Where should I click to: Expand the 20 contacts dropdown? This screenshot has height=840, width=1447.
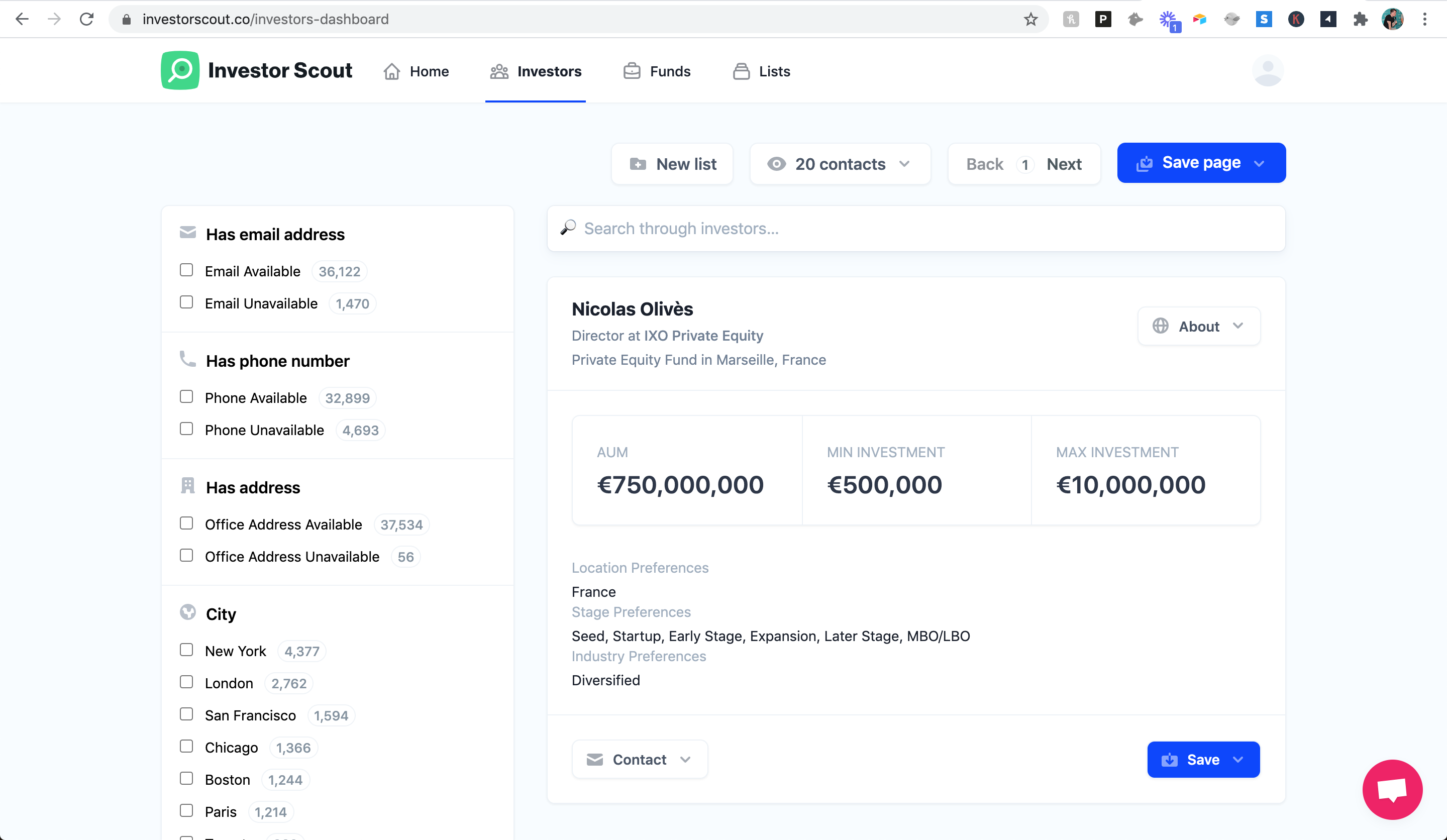pyautogui.click(x=840, y=164)
